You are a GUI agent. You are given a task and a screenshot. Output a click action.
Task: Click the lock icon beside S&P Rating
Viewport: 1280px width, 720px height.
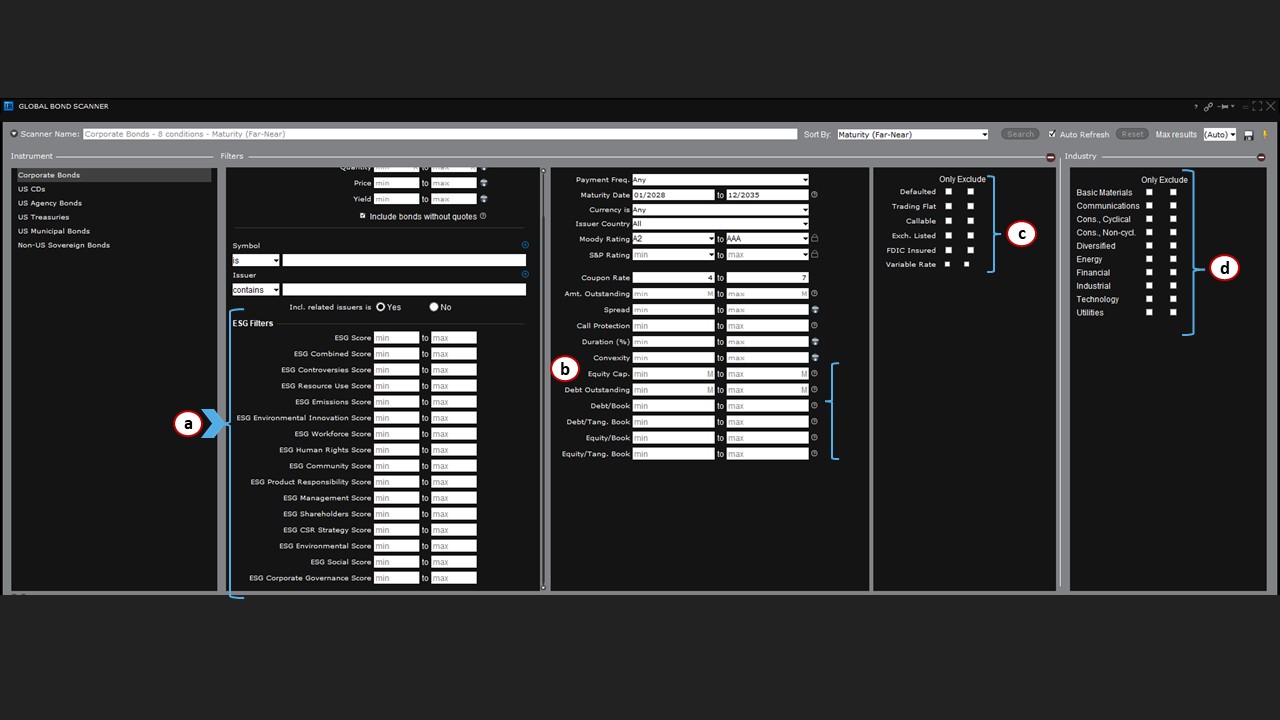pyautogui.click(x=814, y=255)
